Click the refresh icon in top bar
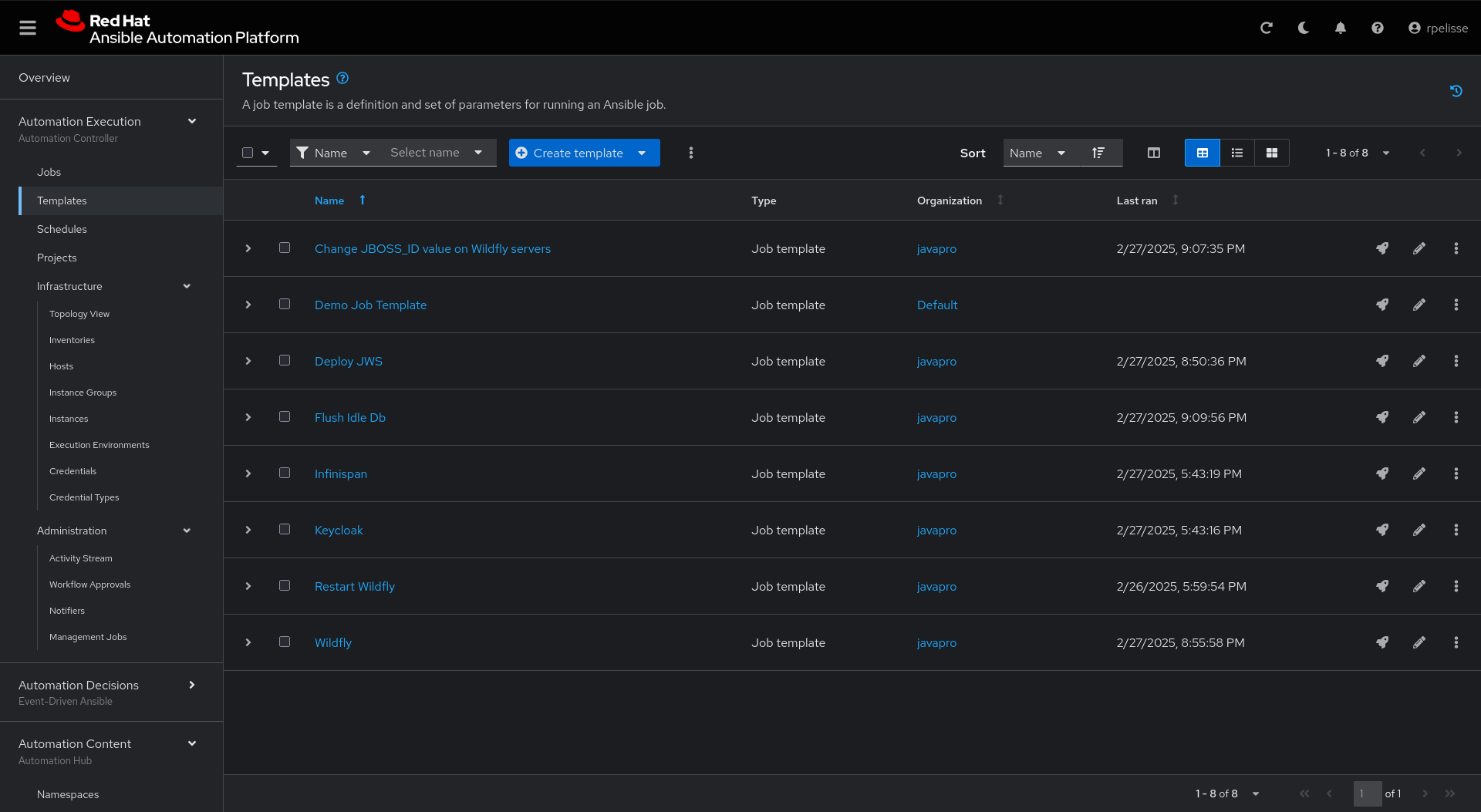Image resolution: width=1481 pixels, height=812 pixels. 1267,28
